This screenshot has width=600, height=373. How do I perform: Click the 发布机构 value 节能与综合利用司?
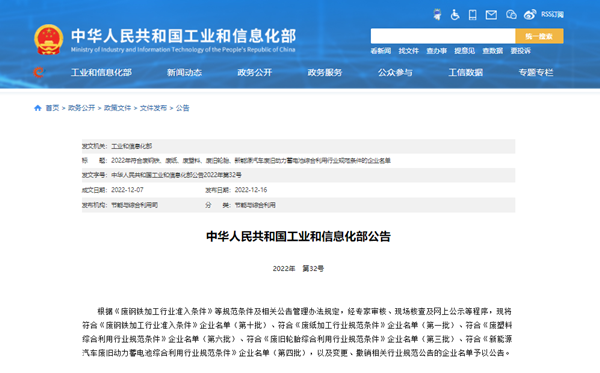click(134, 205)
